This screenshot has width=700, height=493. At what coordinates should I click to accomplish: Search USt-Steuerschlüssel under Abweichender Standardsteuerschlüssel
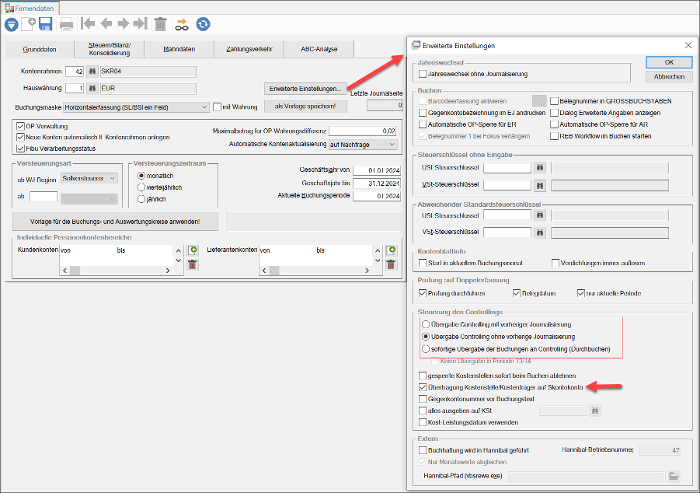(x=540, y=216)
